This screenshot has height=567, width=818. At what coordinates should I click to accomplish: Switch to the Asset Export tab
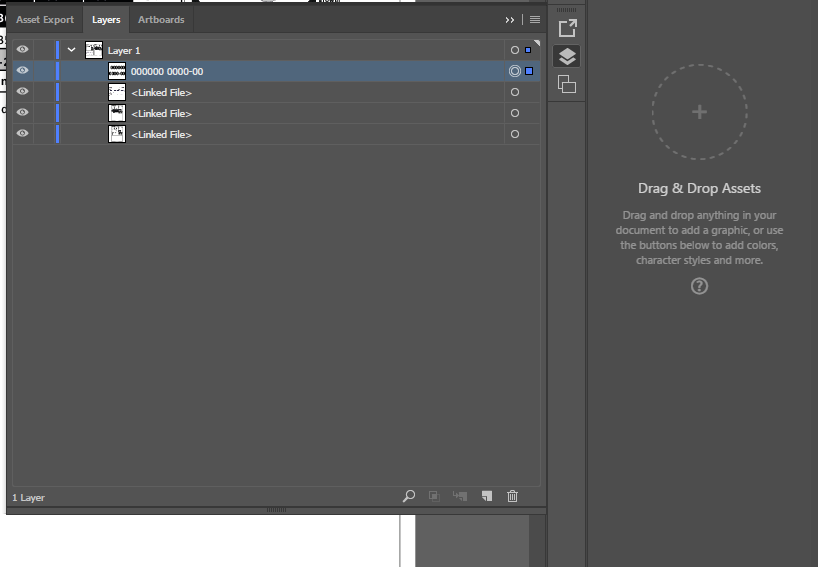coord(45,20)
